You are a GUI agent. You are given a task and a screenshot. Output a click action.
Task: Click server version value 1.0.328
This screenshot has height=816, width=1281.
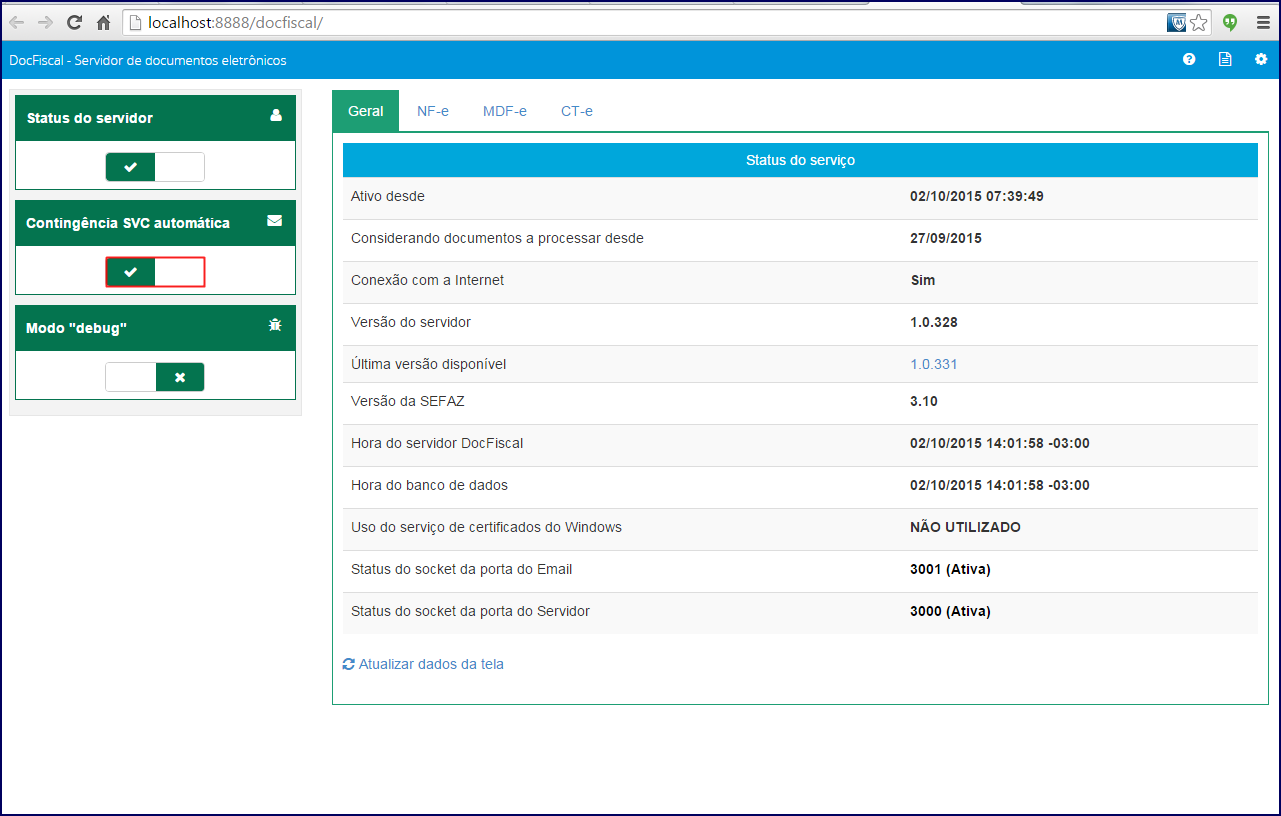point(934,322)
